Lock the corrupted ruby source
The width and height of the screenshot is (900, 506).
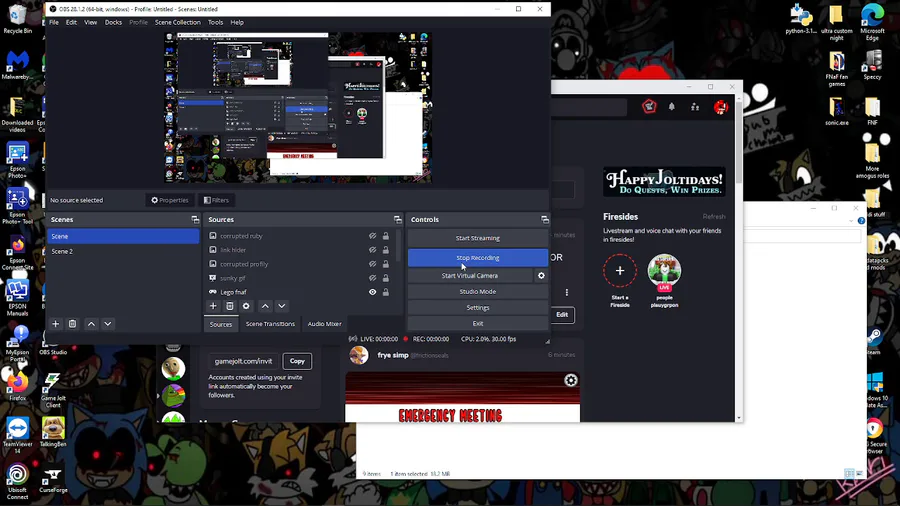pos(386,236)
